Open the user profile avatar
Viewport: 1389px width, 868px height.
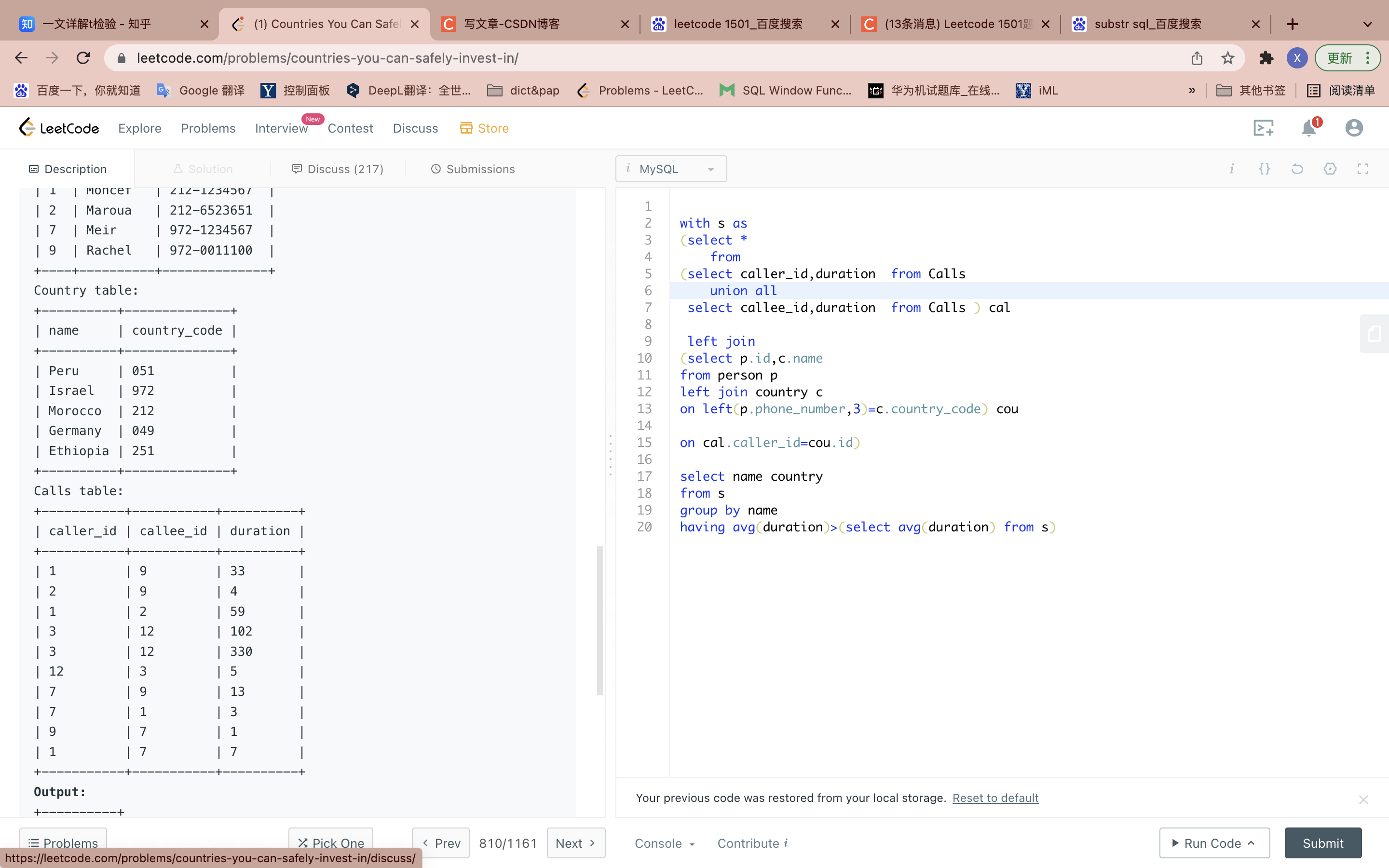(x=1353, y=128)
